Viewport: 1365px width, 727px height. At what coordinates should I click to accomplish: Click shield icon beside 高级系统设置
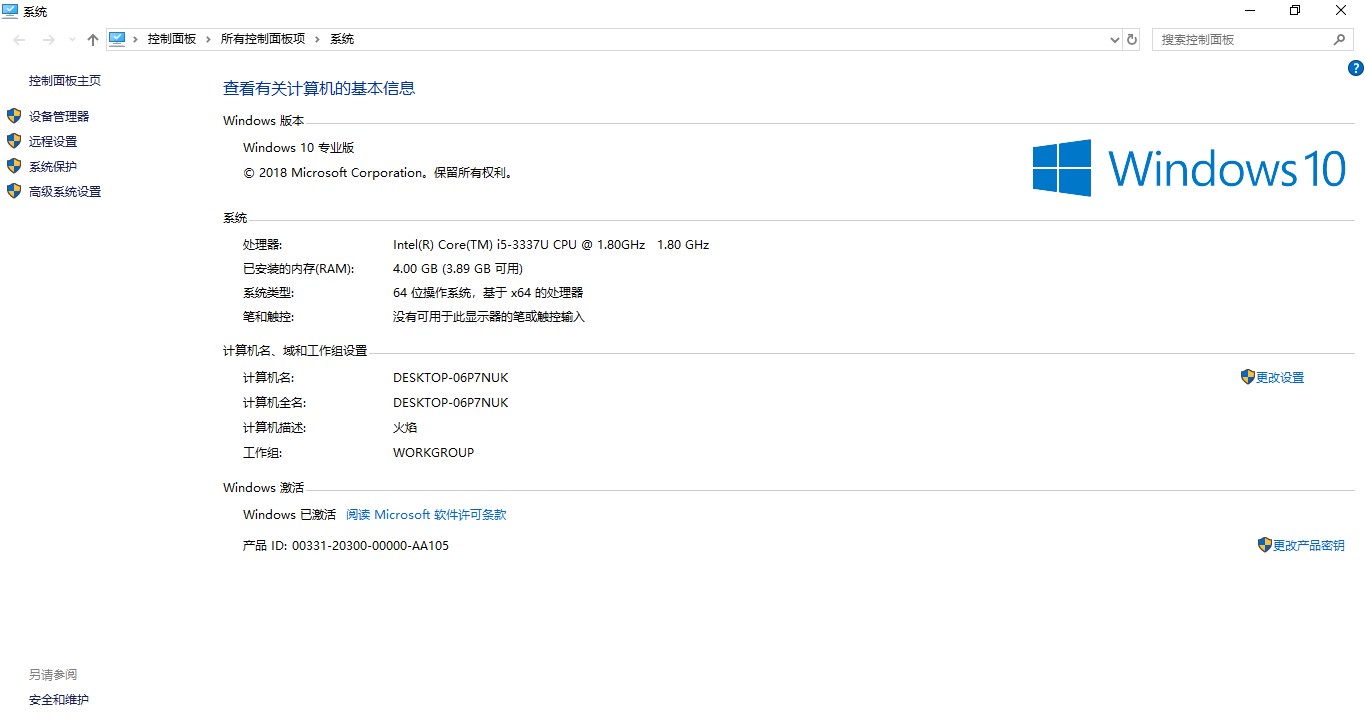pyautogui.click(x=14, y=191)
